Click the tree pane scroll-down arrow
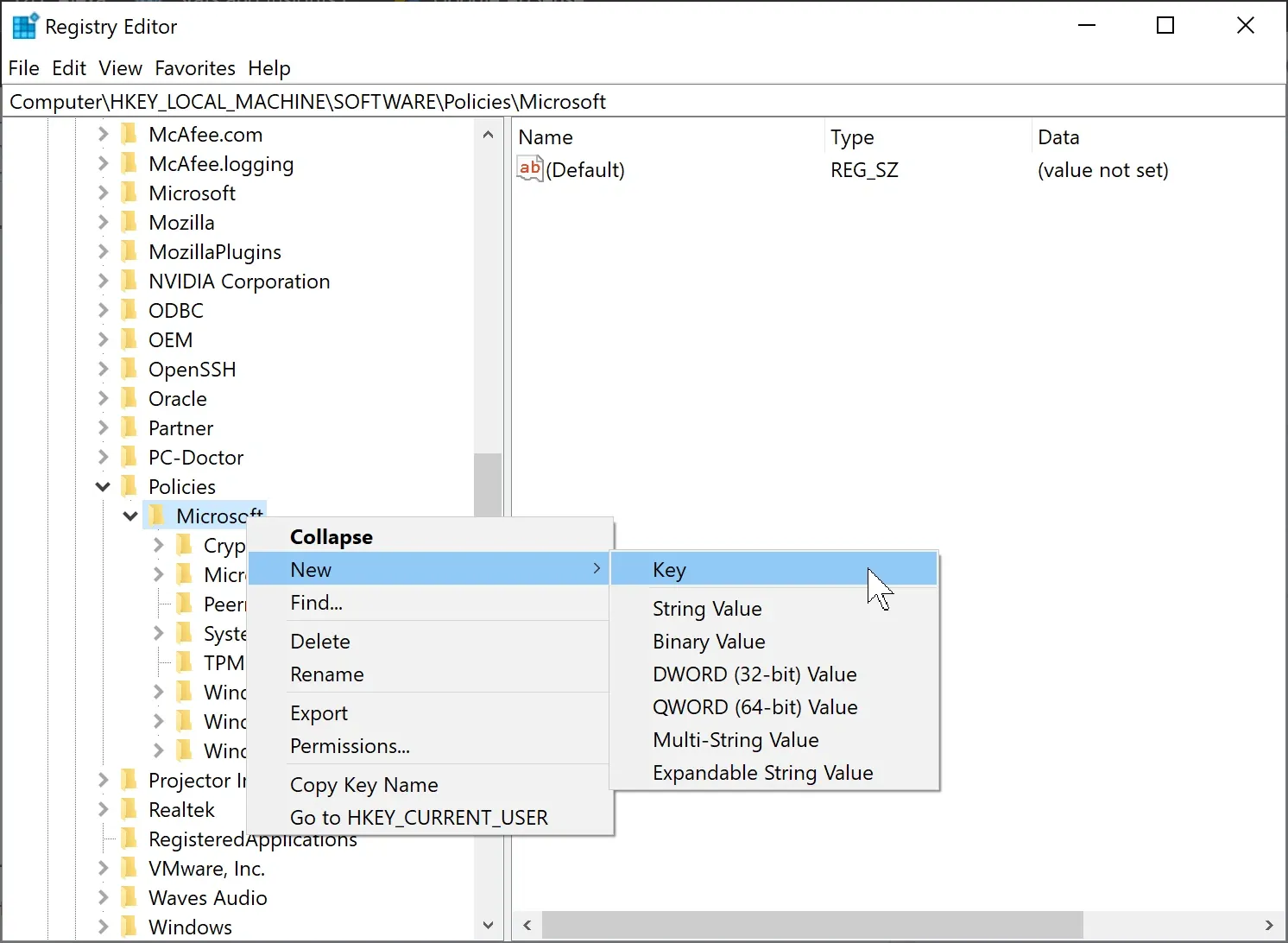1288x943 pixels. [488, 925]
